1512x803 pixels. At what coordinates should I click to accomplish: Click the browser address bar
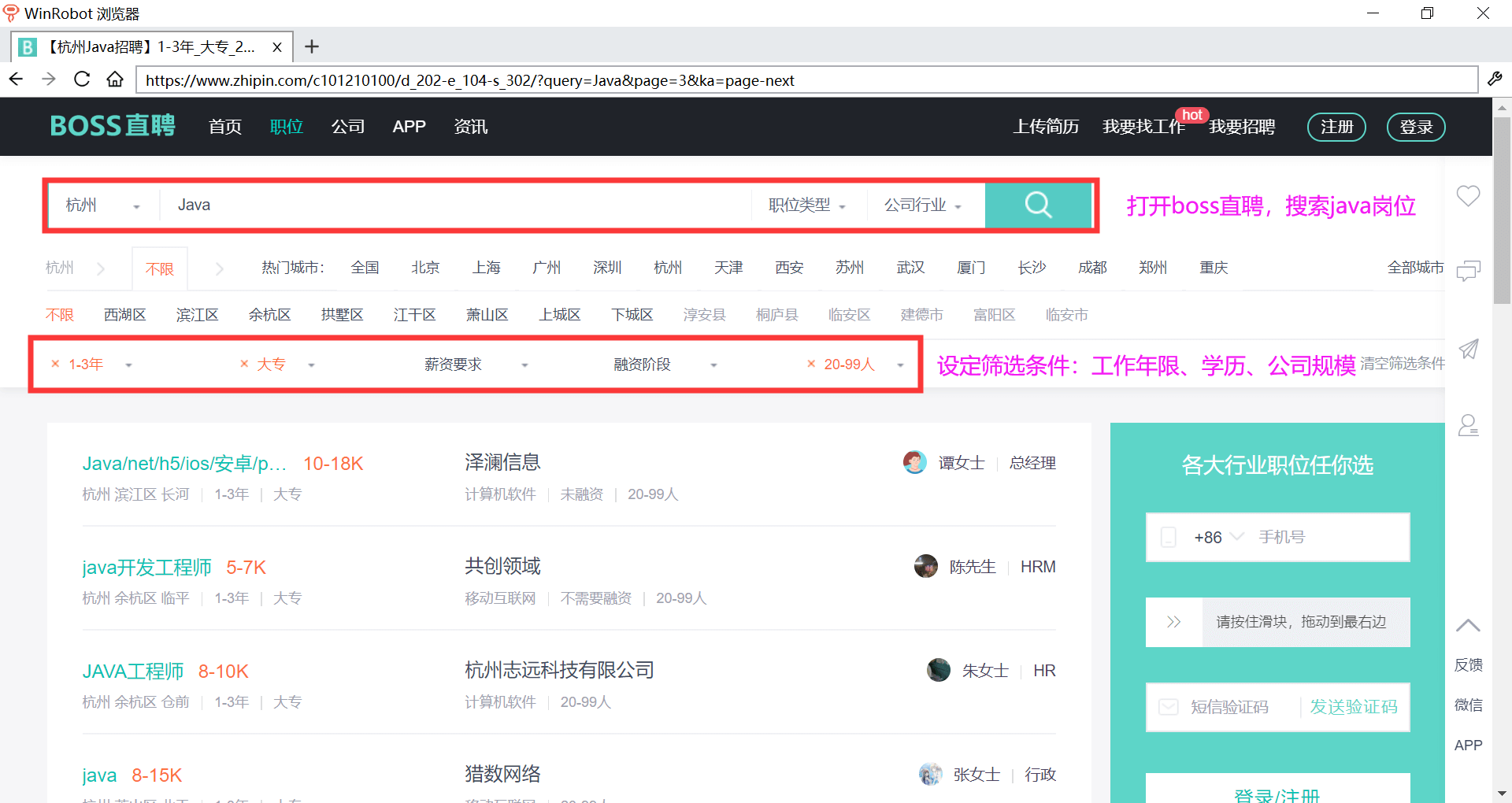coord(806,80)
